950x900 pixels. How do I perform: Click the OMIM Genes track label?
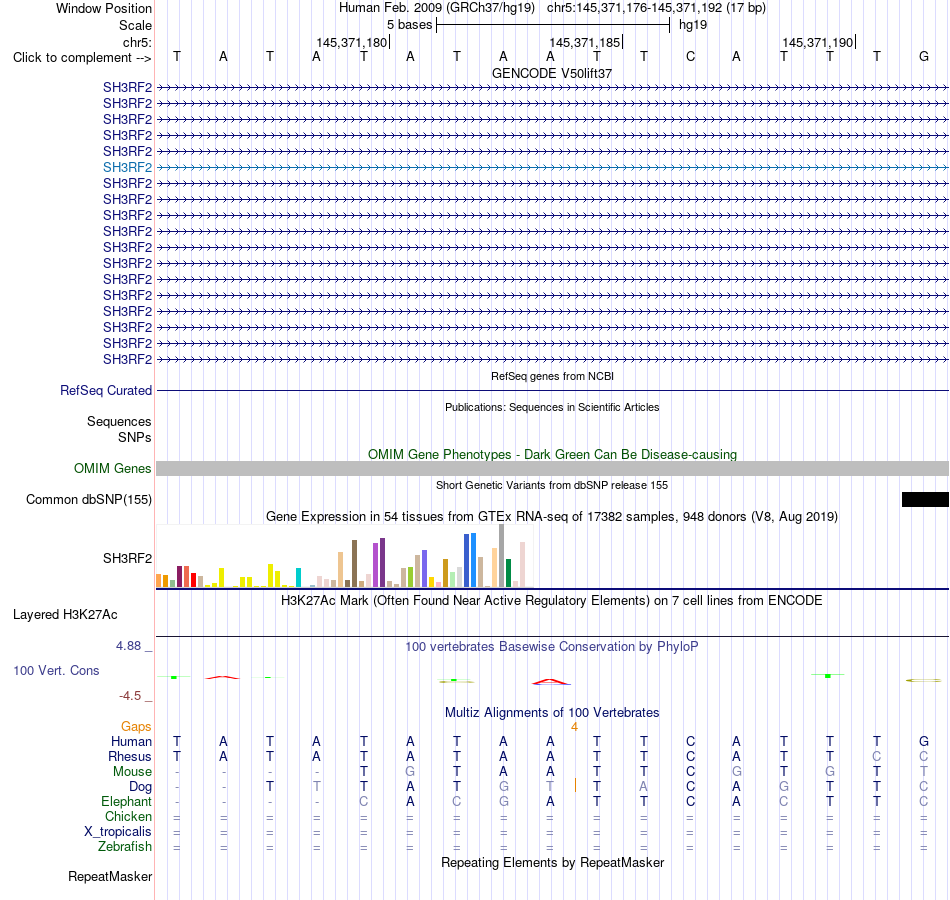click(112, 468)
